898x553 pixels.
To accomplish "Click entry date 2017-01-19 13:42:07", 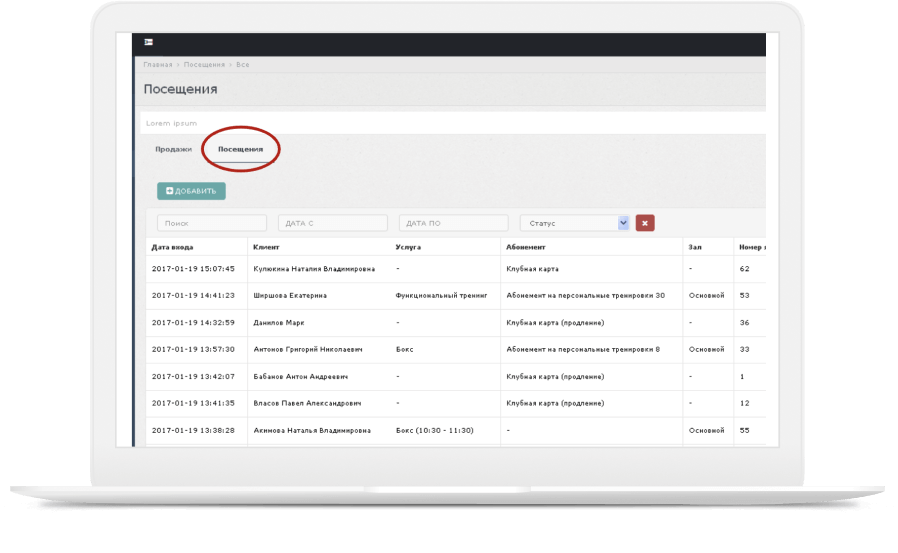I will [x=193, y=377].
